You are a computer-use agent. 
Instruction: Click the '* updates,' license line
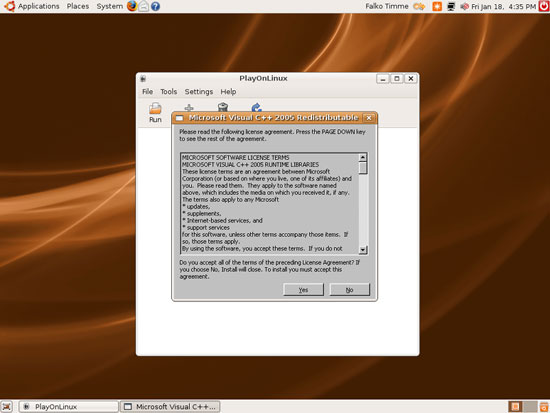(x=196, y=207)
